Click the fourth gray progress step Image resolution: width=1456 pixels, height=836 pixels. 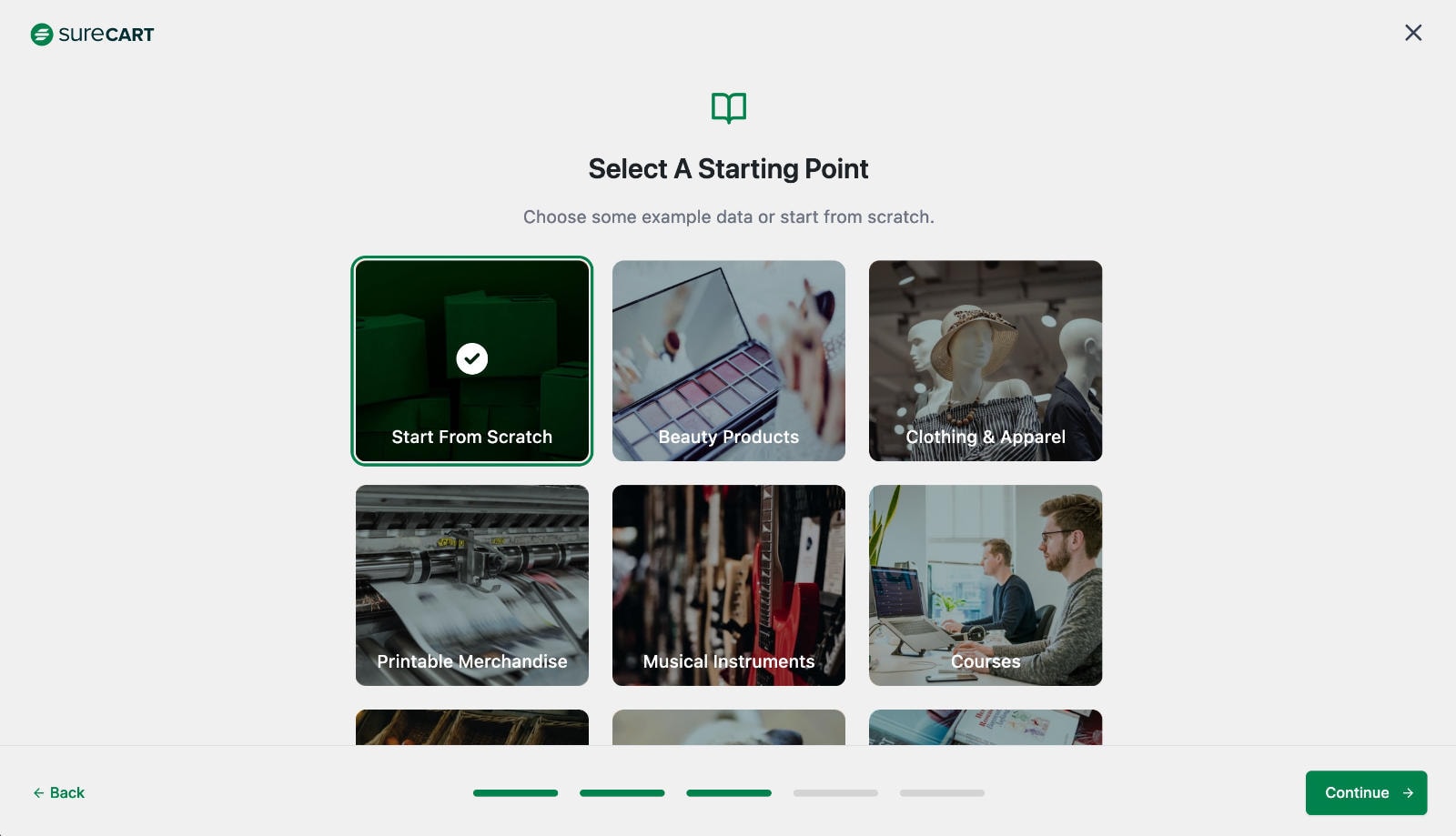coord(835,793)
